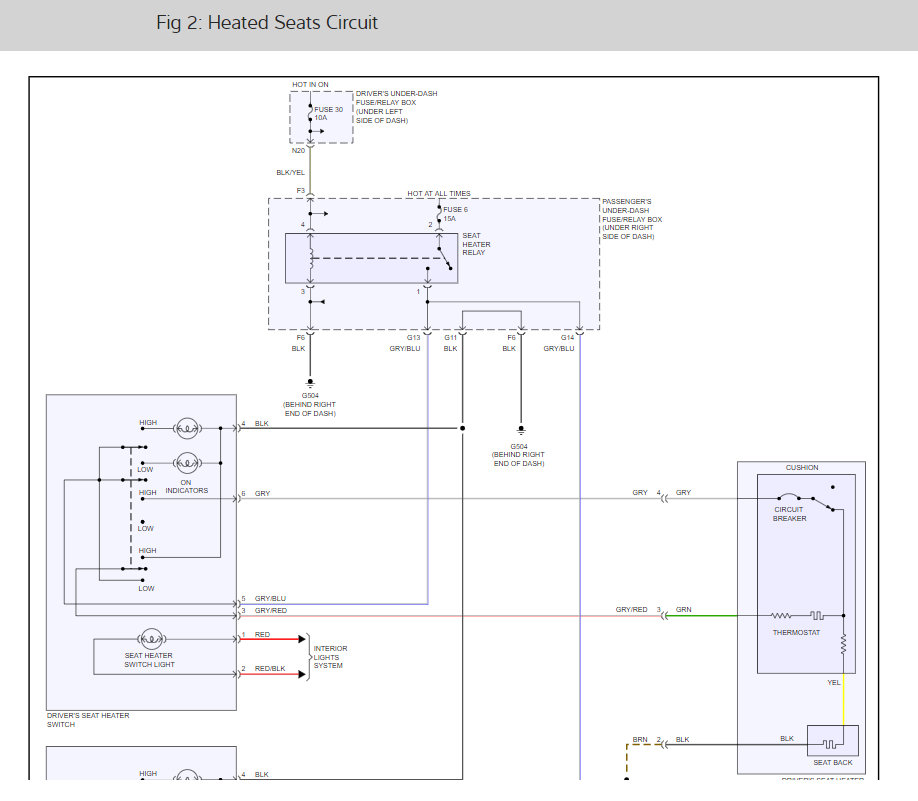
Task: Select the 'ON INDICATORS' label
Action: [186, 487]
